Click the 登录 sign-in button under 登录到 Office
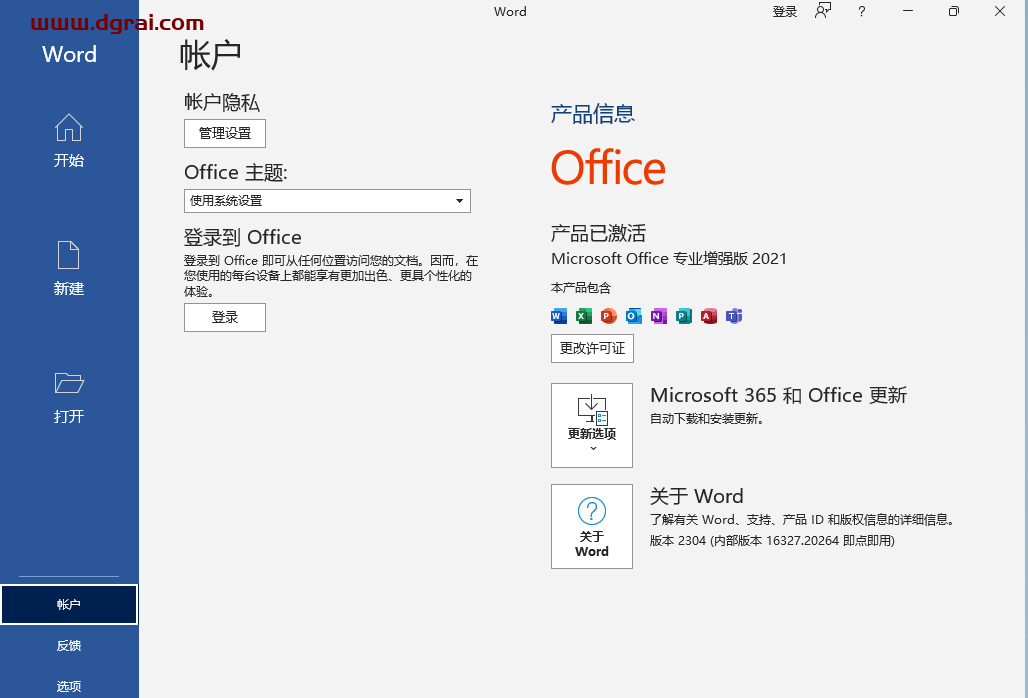This screenshot has width=1028, height=698. pos(225,317)
